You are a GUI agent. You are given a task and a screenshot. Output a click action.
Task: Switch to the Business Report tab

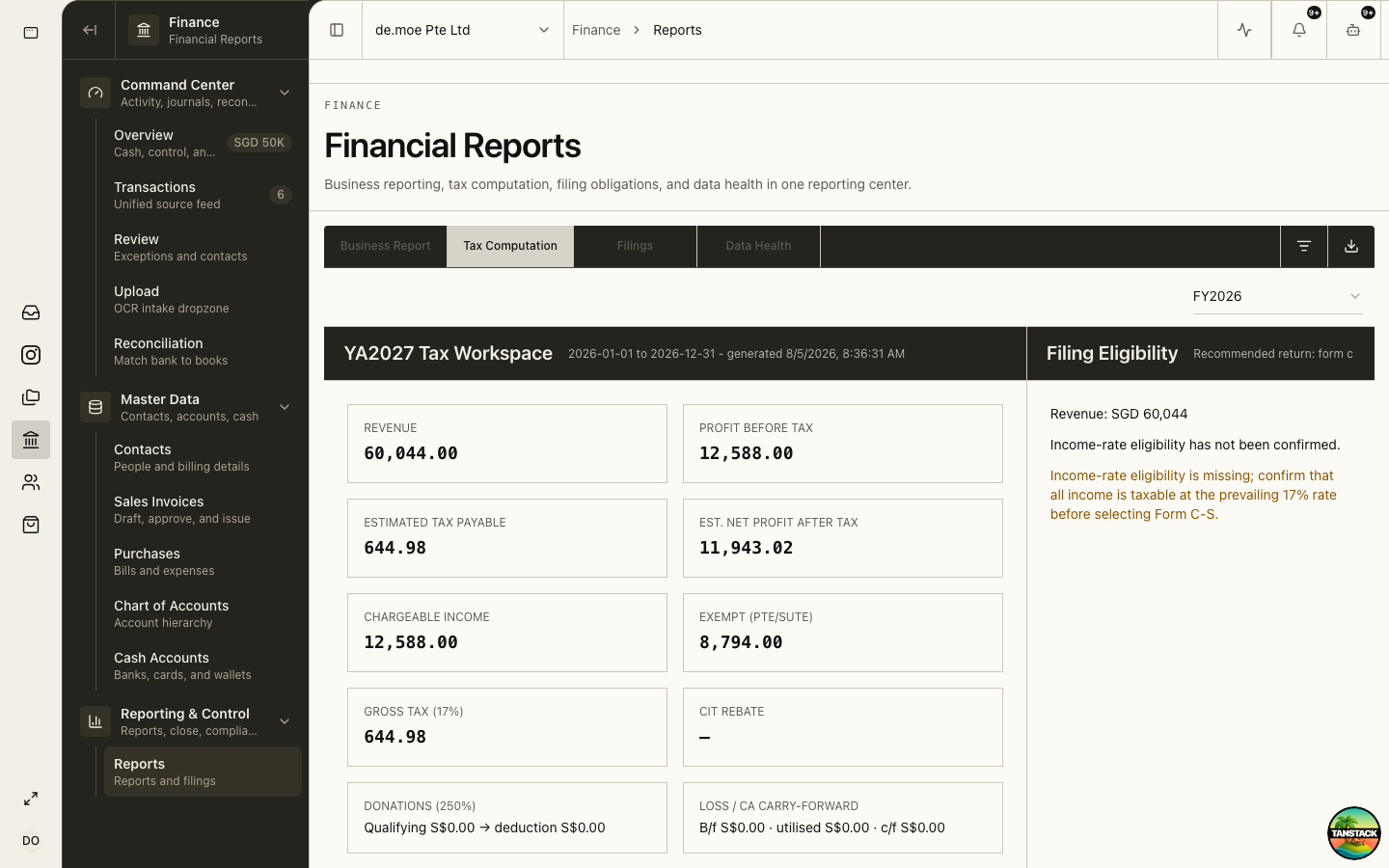(x=385, y=246)
